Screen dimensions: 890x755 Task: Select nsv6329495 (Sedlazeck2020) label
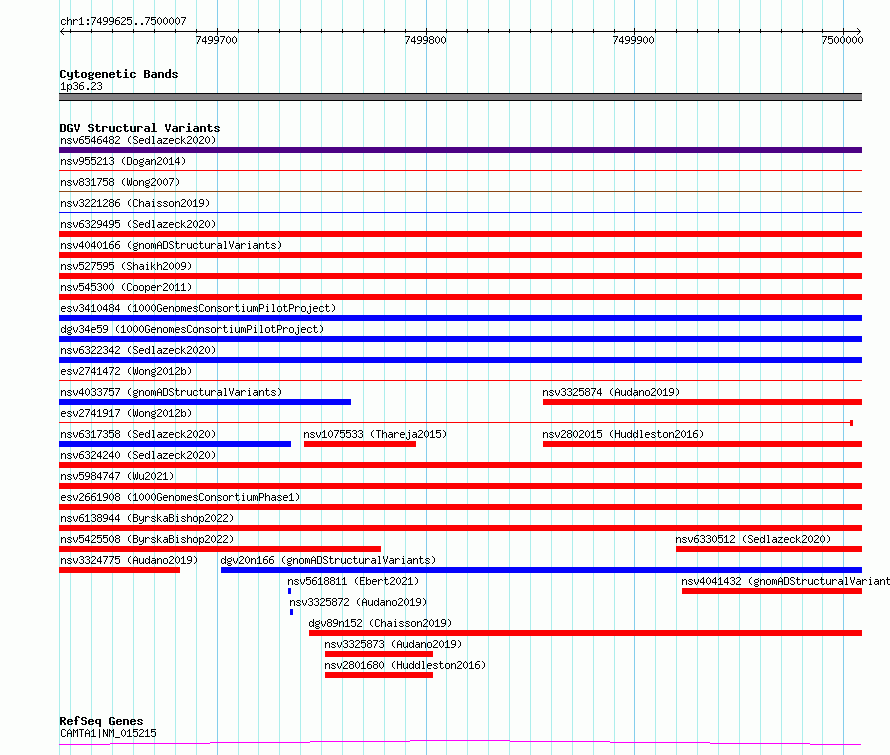pos(138,224)
